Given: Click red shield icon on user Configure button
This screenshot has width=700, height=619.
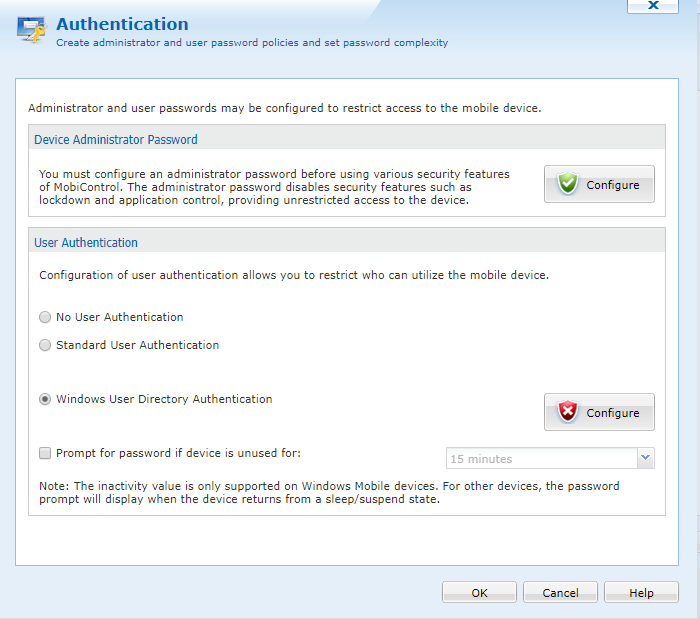Looking at the screenshot, I should point(568,412).
